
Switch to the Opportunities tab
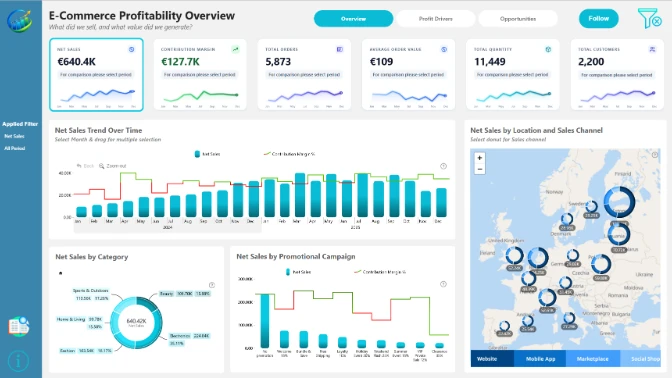(x=518, y=19)
